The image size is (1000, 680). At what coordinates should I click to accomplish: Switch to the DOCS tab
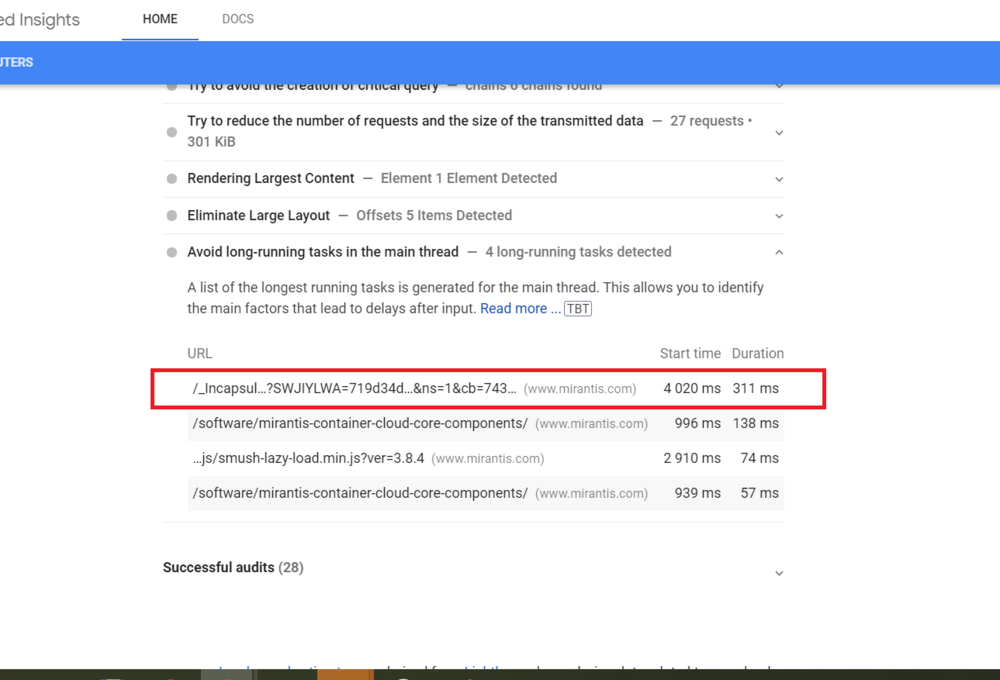click(x=237, y=19)
